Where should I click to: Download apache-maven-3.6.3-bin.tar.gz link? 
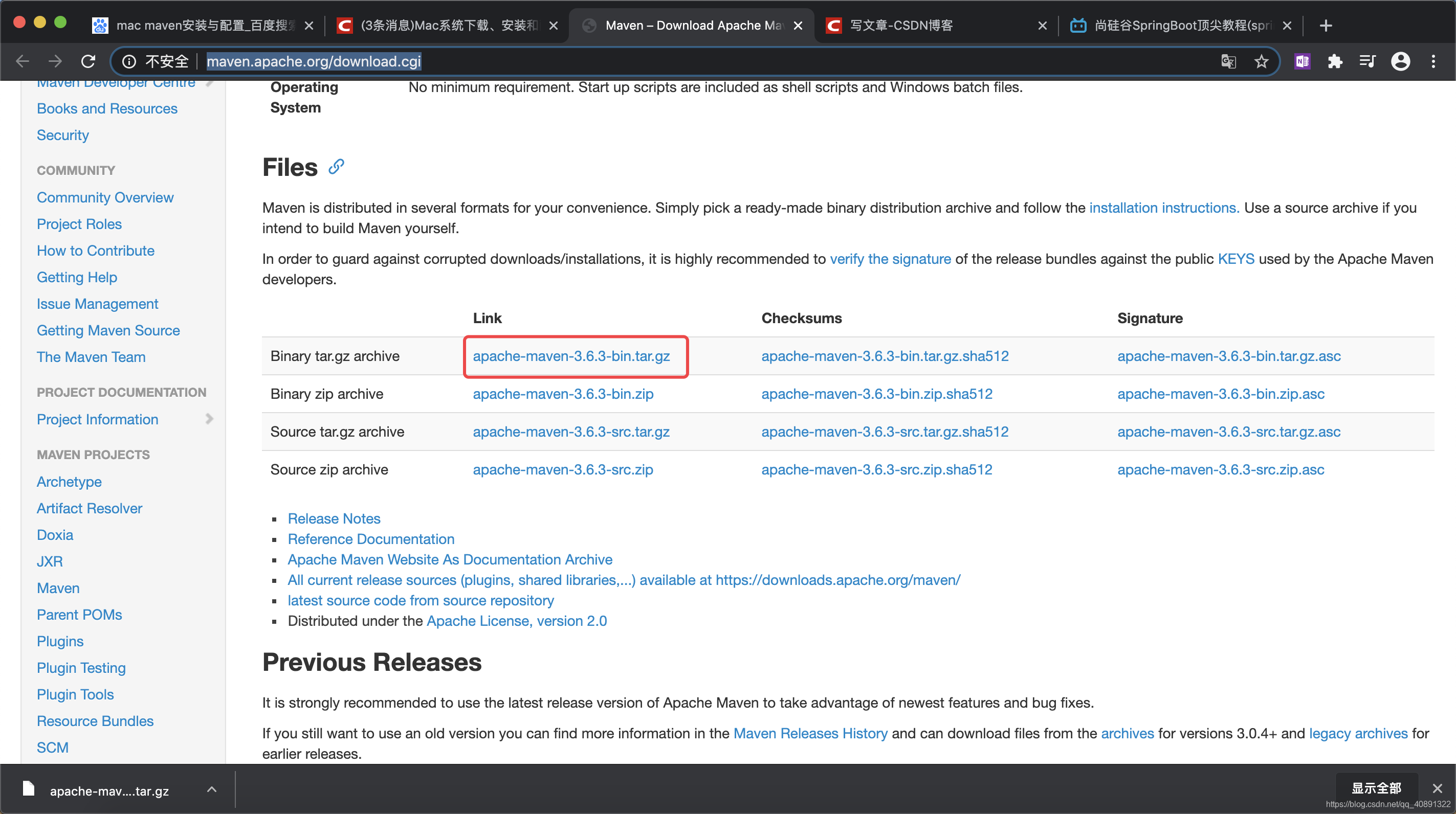tap(571, 356)
